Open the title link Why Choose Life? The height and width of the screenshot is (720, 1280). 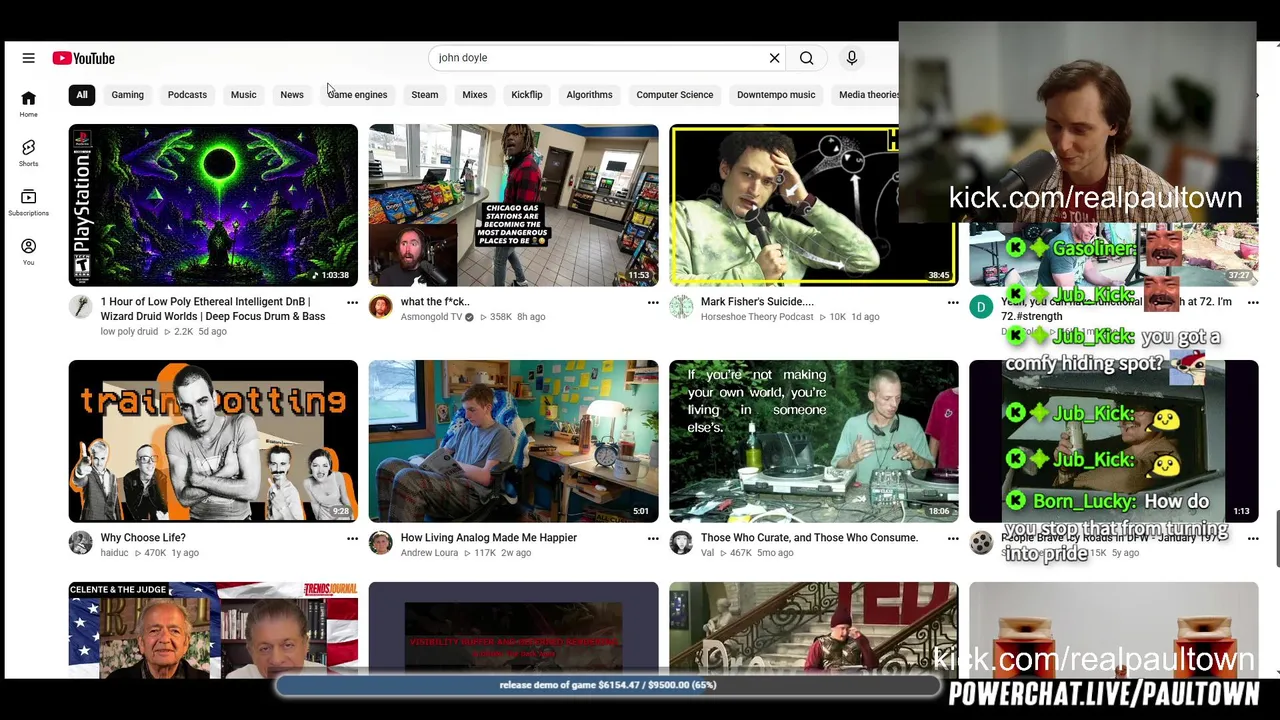coord(143,538)
